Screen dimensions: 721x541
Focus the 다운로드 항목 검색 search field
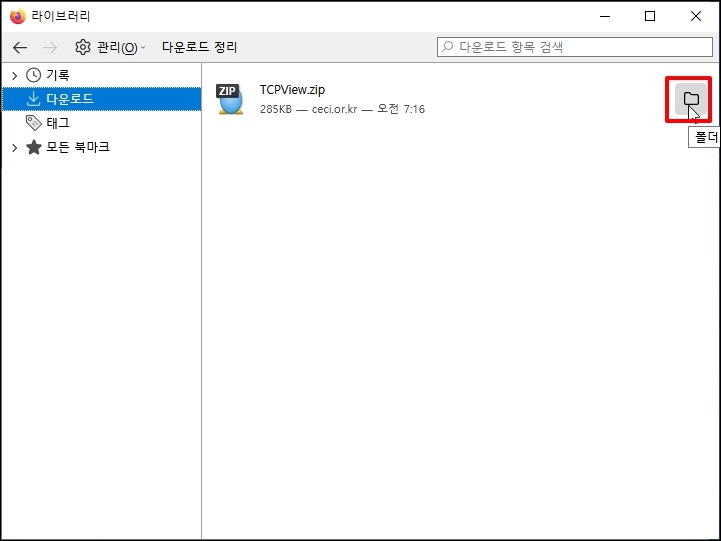tap(575, 47)
